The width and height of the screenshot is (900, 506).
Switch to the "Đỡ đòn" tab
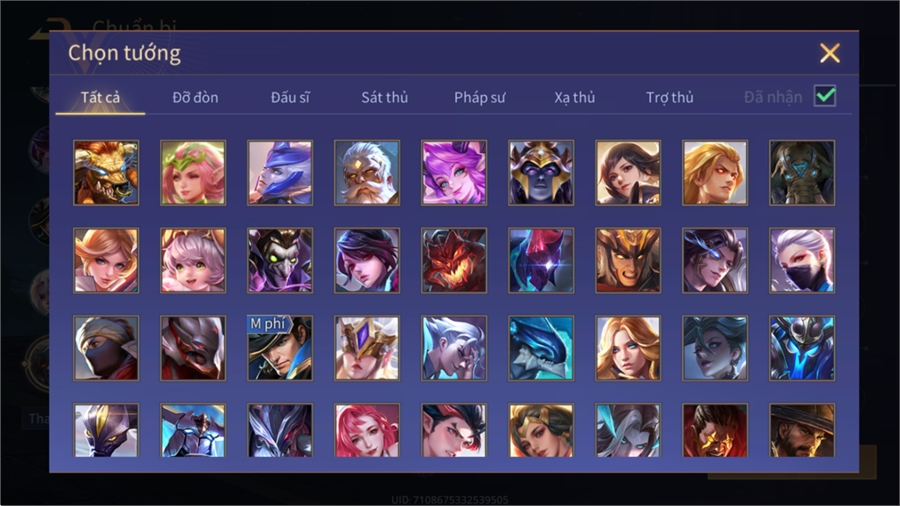(x=195, y=98)
